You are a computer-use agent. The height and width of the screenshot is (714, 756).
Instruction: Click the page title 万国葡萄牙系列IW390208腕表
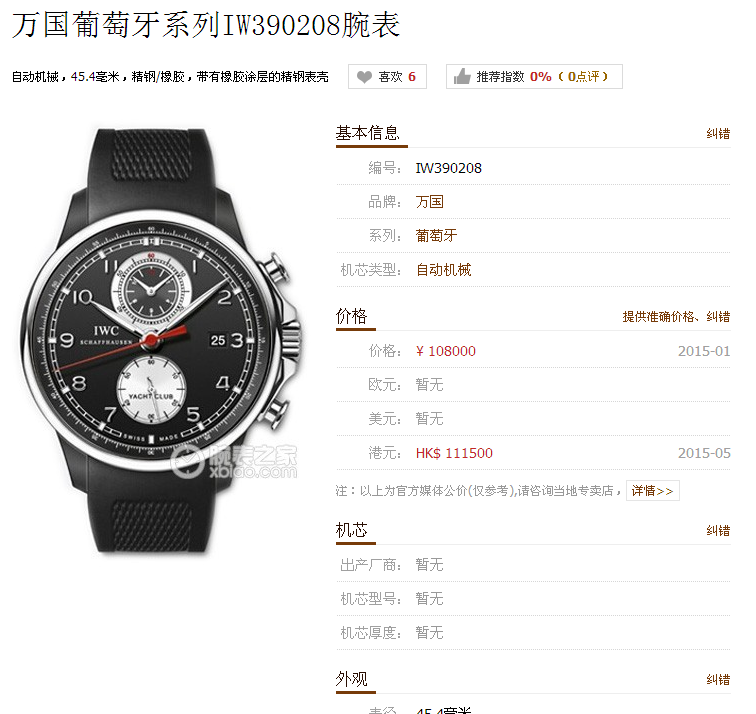pos(206,25)
